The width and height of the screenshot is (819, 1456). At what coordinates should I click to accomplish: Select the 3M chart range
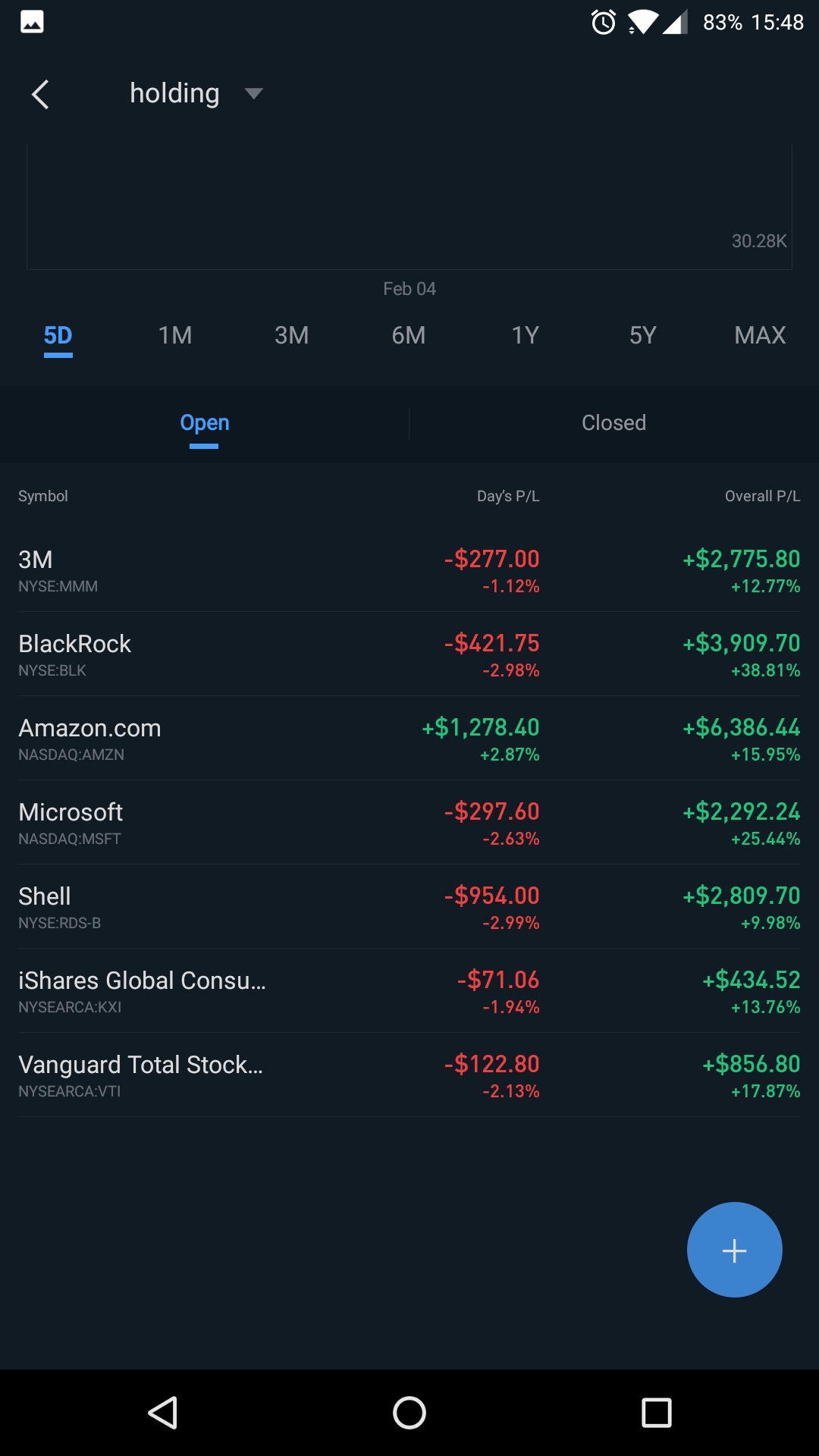coord(292,335)
